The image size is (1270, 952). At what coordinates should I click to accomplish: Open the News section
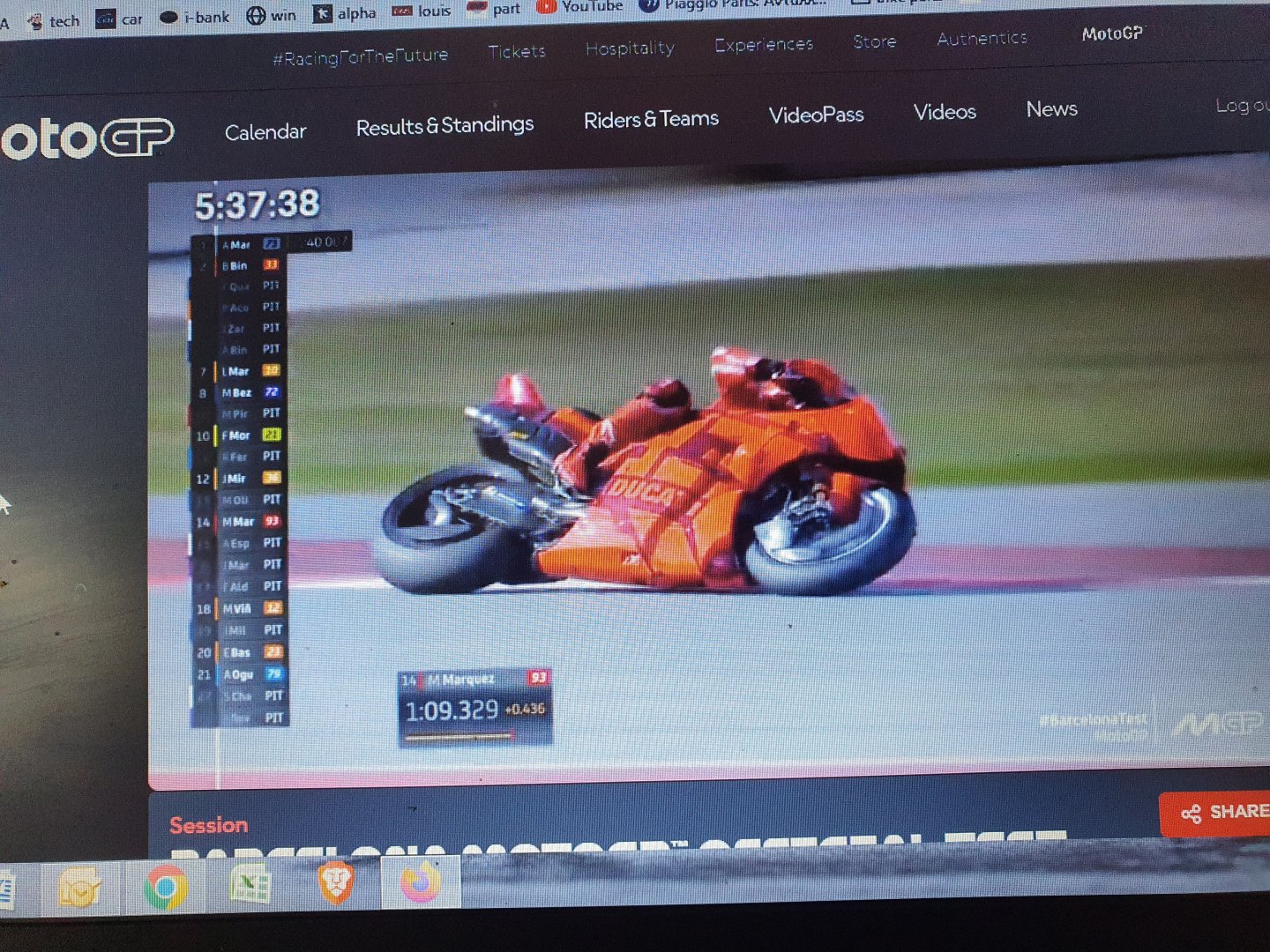tap(1051, 109)
